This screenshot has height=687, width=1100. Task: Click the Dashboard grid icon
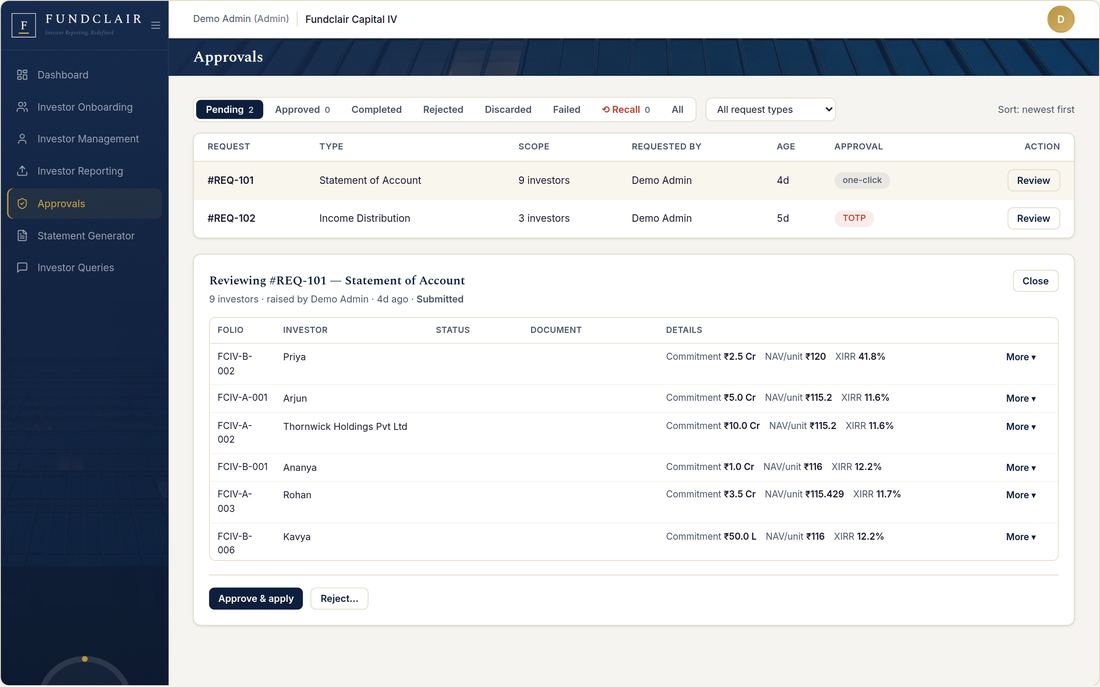click(x=22, y=75)
